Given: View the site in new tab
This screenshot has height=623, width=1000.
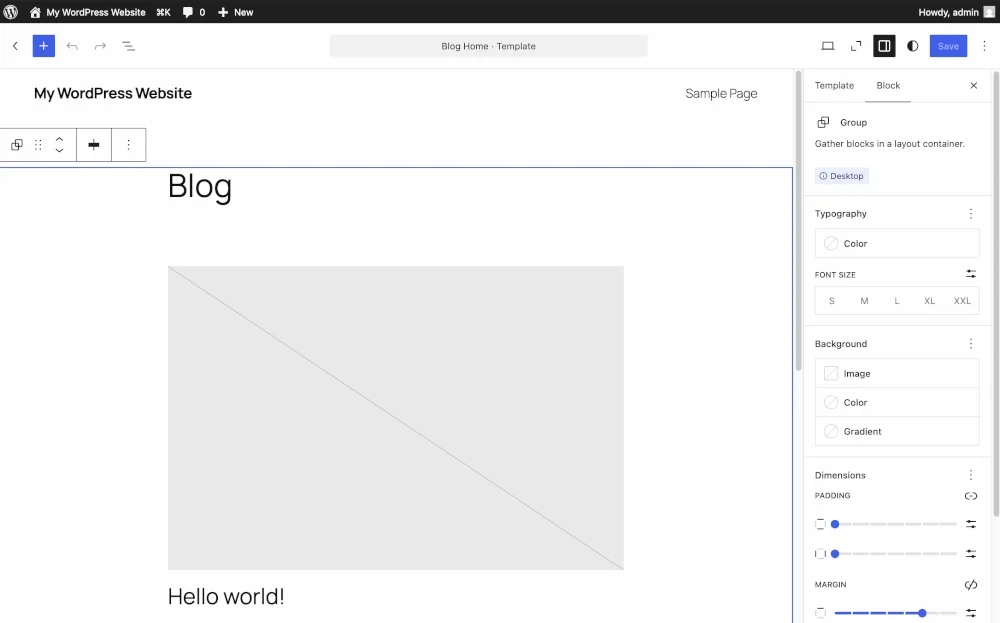Looking at the screenshot, I should [x=856, y=46].
